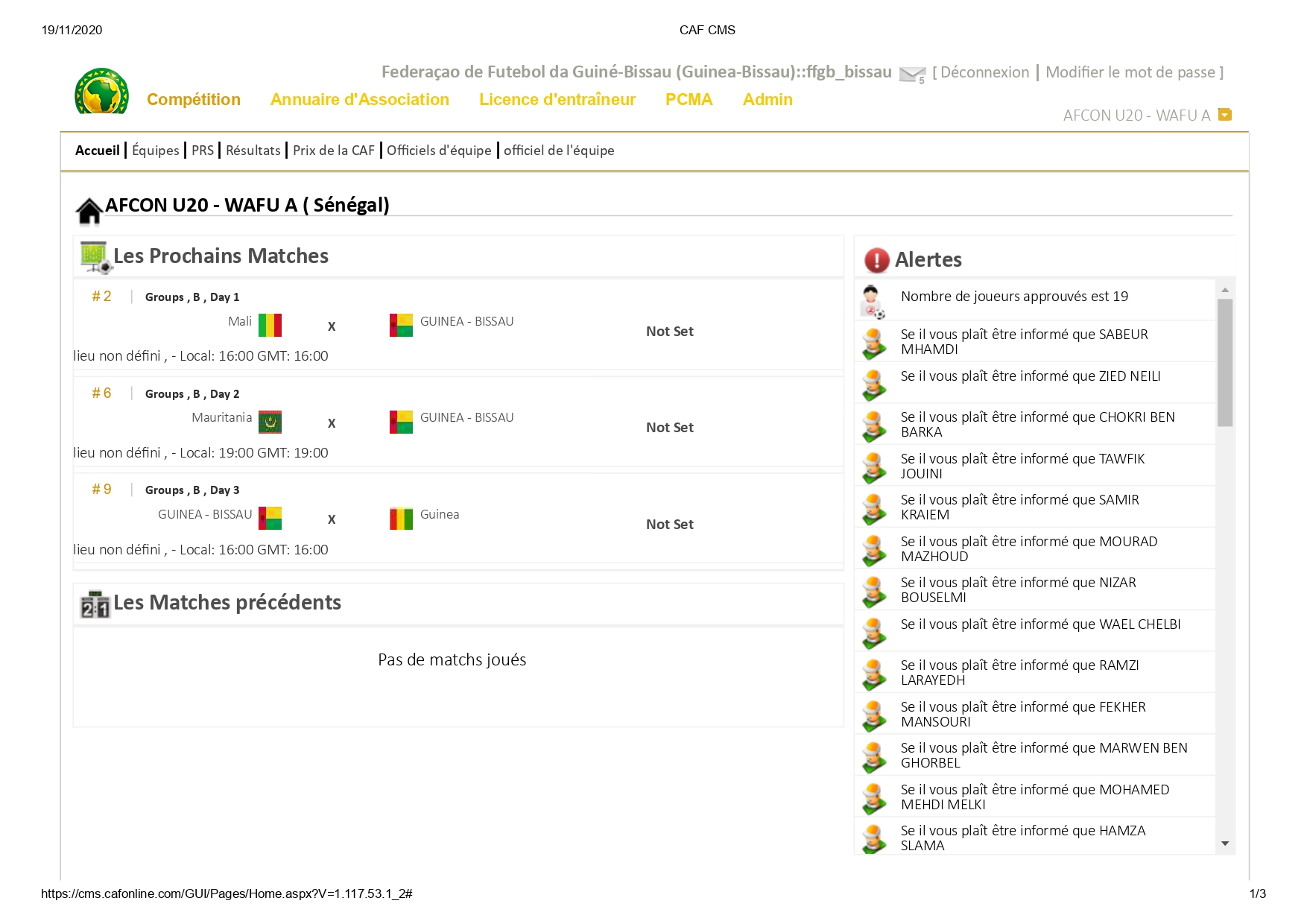This screenshot has height=924, width=1307.
Task: Click alert icon for WAEL CHELBI
Action: [x=873, y=633]
